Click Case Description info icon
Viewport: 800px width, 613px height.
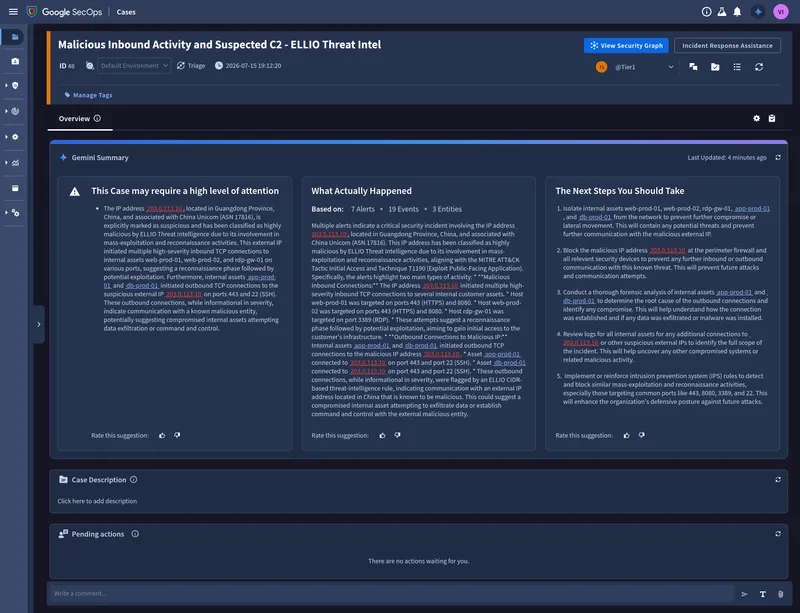click(134, 480)
